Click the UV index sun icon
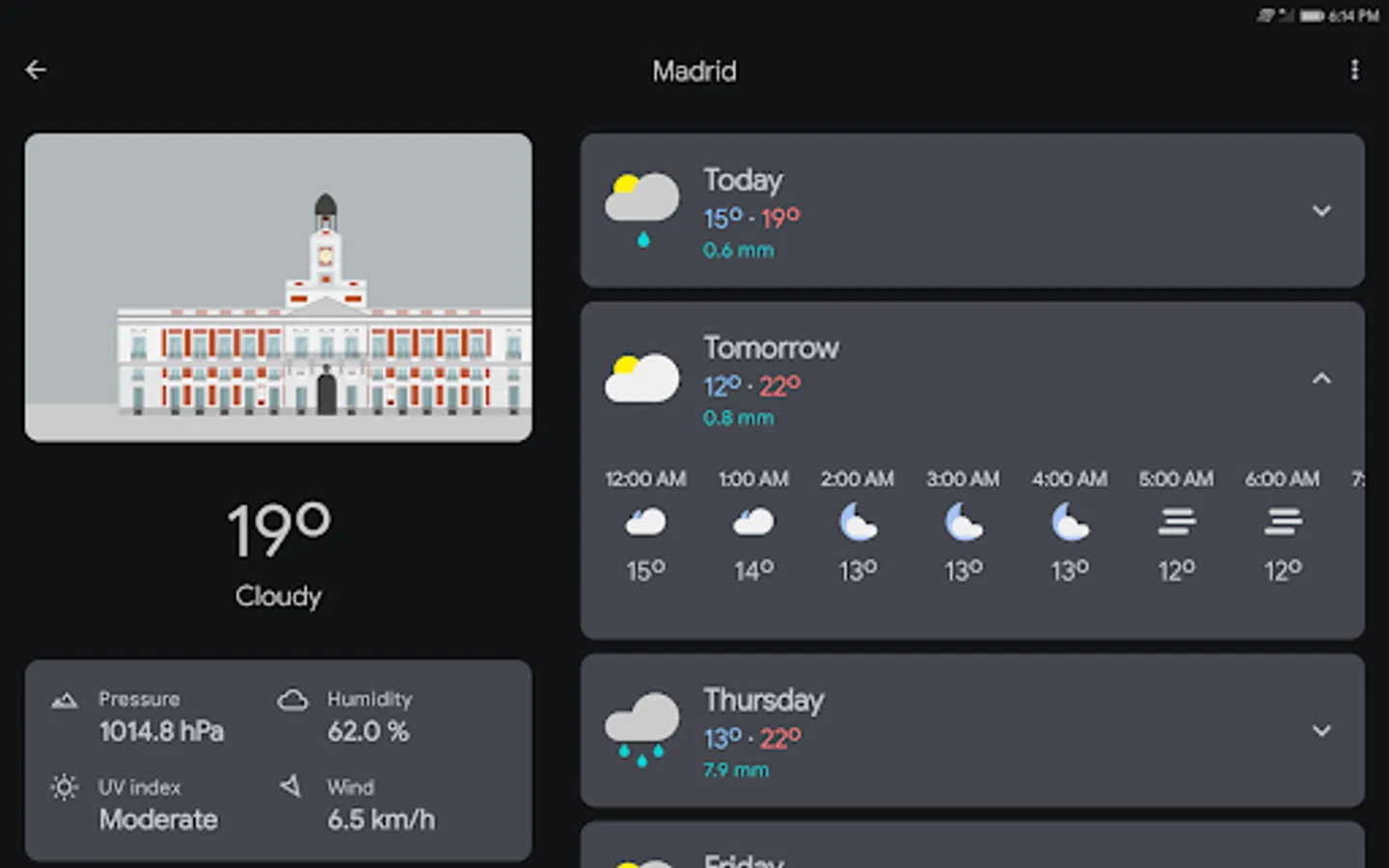 [x=64, y=788]
